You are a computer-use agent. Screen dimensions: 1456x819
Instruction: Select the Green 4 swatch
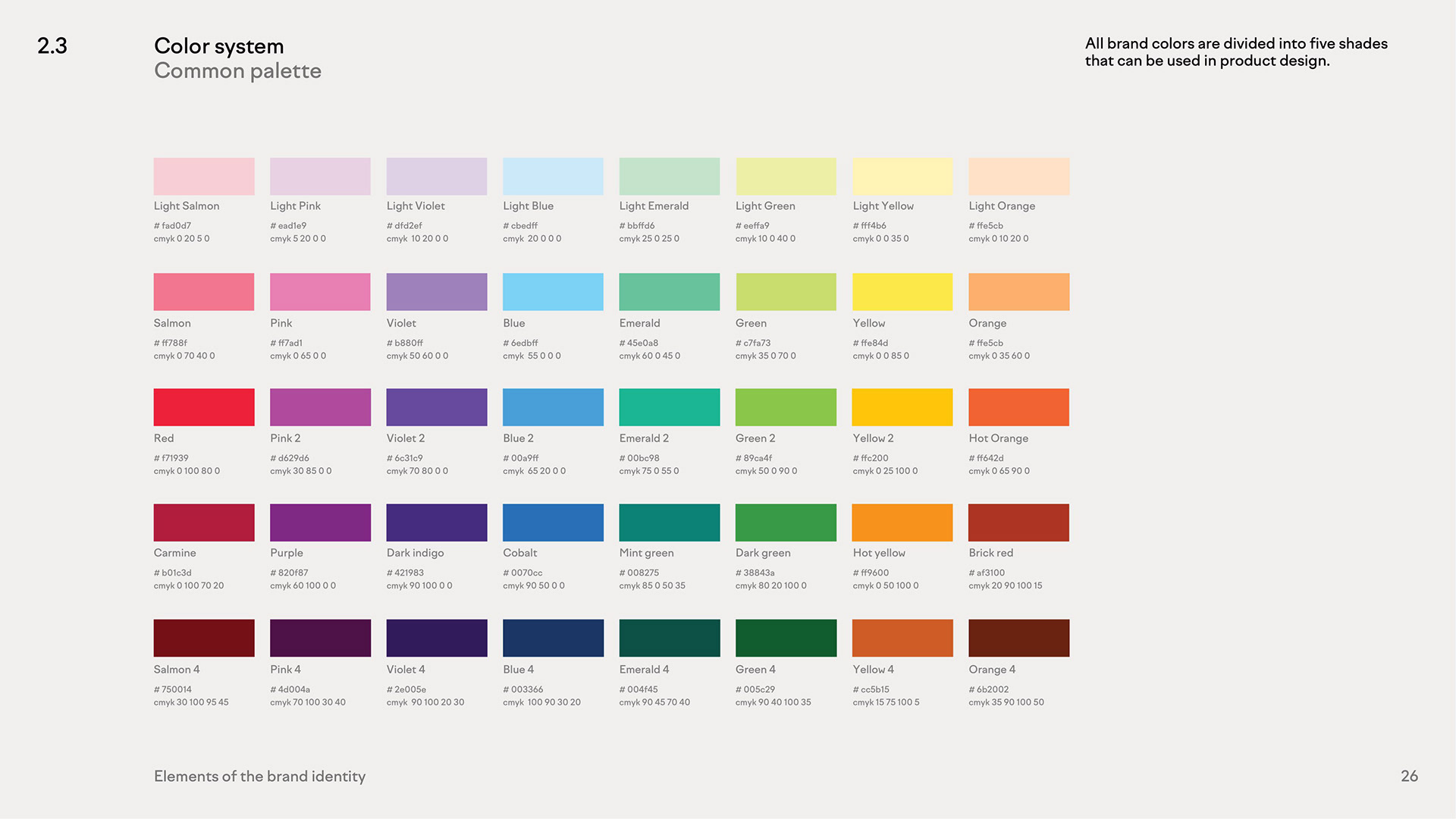tap(786, 638)
